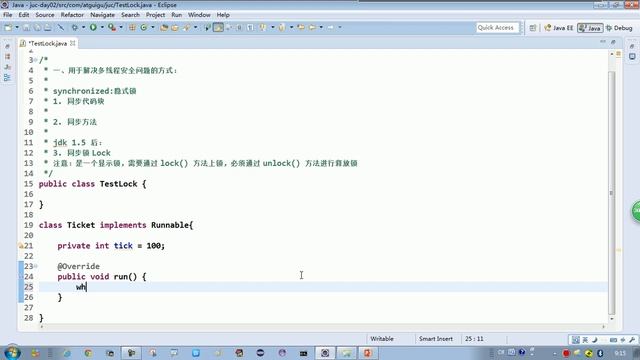640x360 pixels.
Task: Click the Open Type toolbar icon
Action: point(164,27)
